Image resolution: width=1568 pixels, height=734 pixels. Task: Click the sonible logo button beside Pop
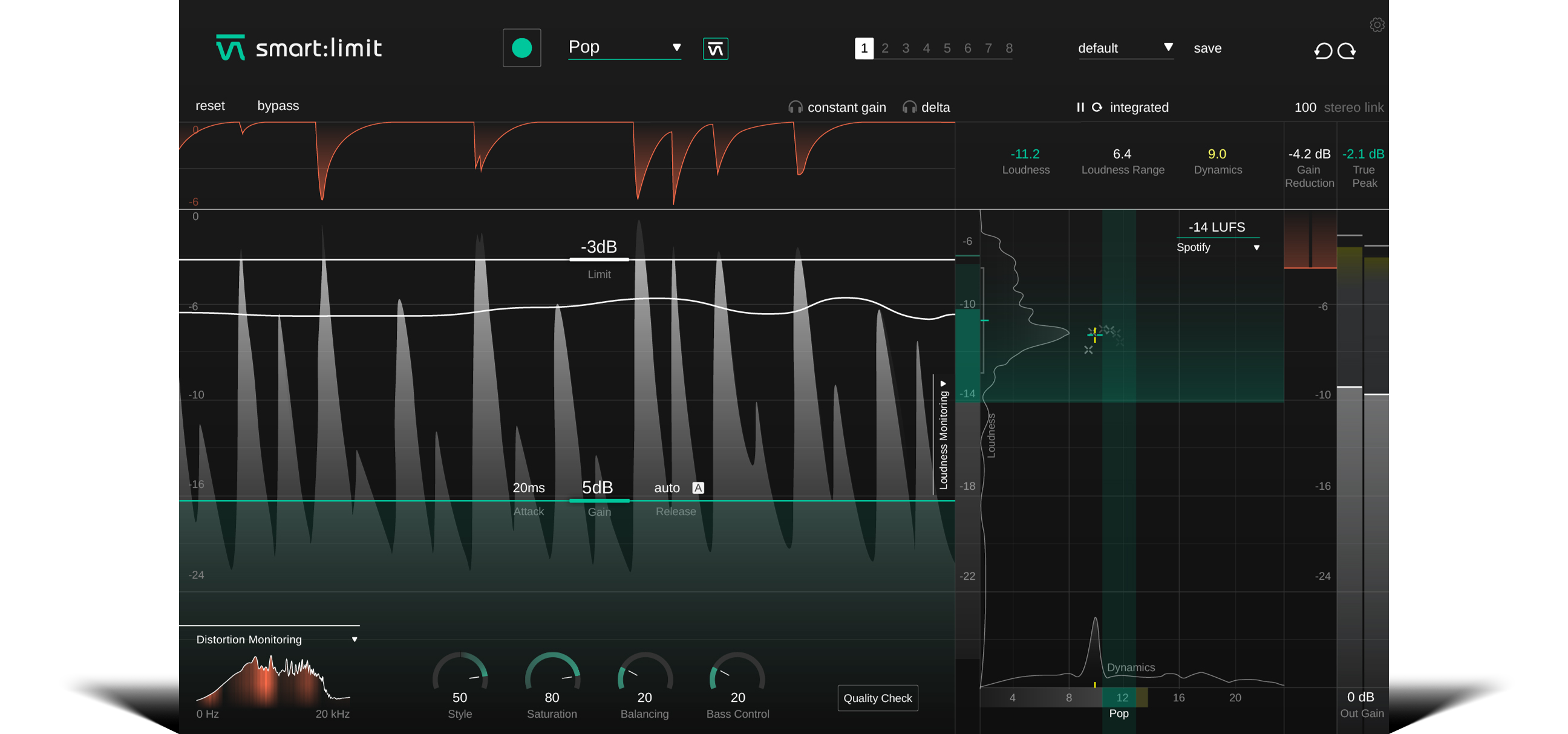point(715,48)
